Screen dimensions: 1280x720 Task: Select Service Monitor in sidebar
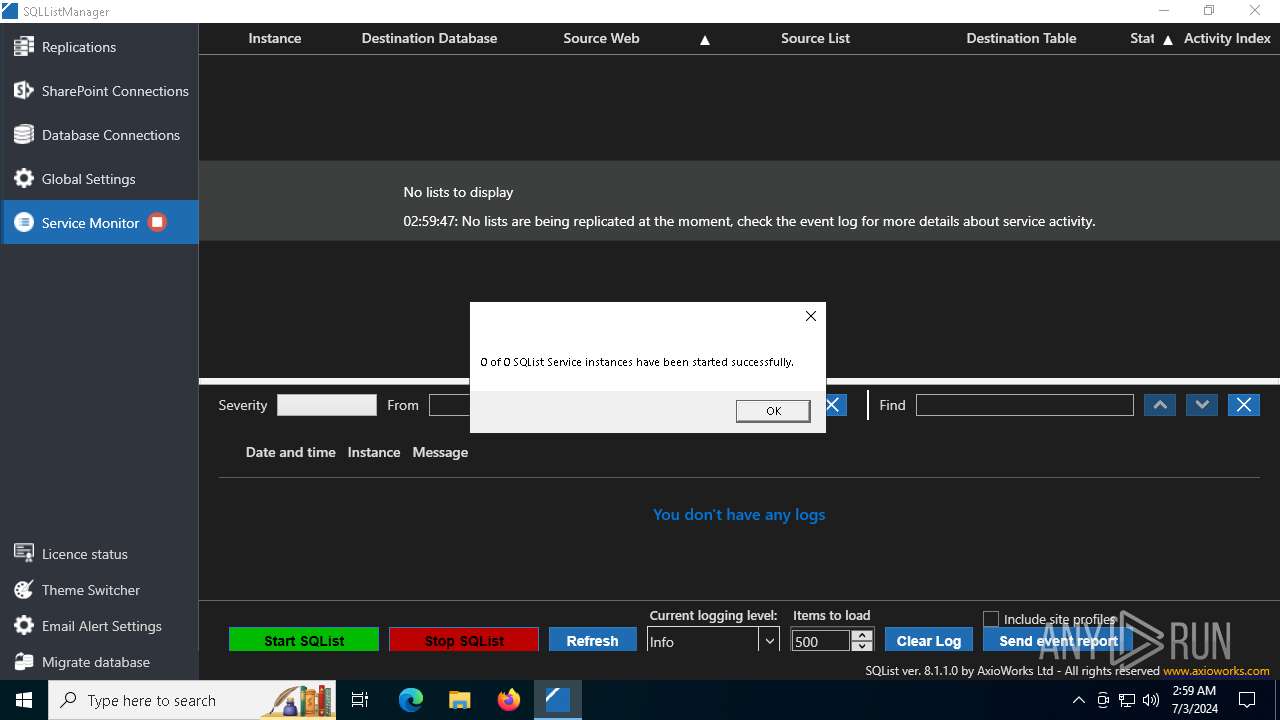(100, 222)
